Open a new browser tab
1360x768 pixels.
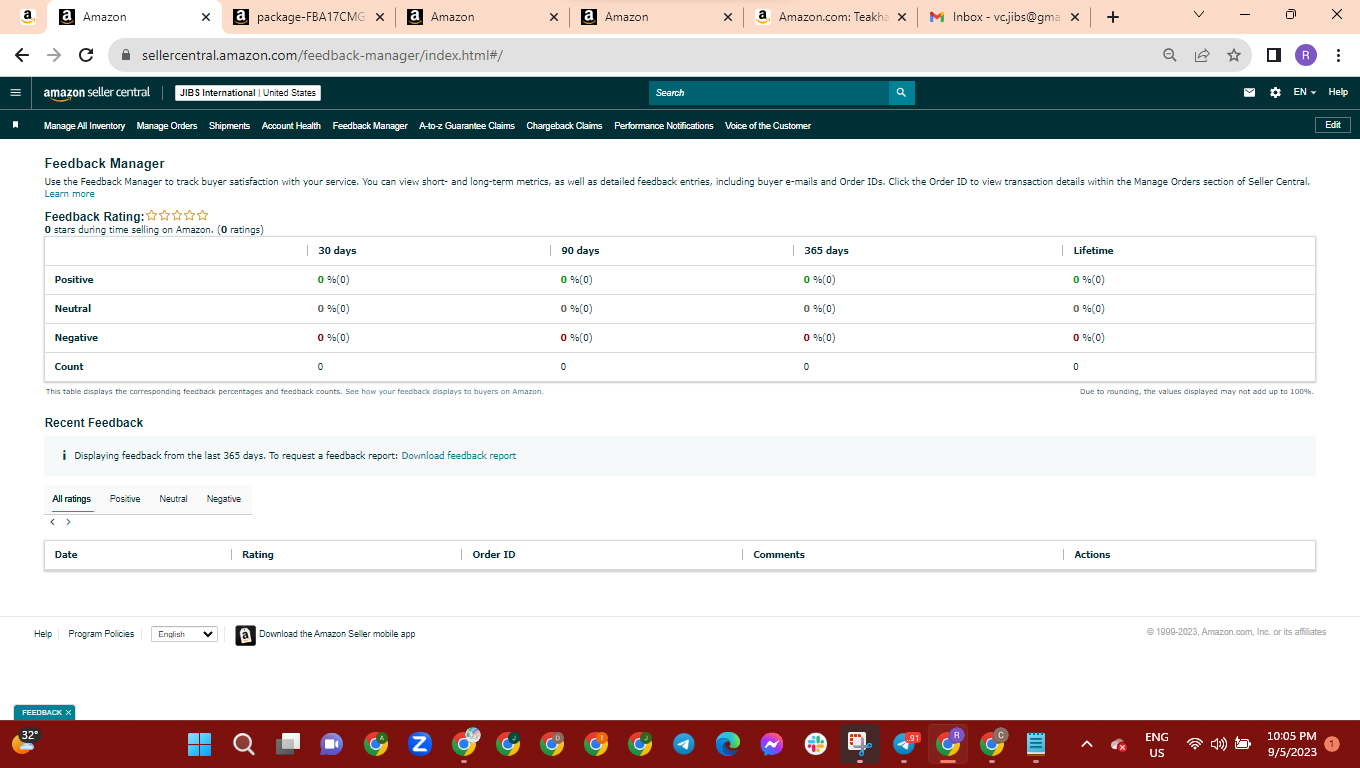click(x=1113, y=17)
